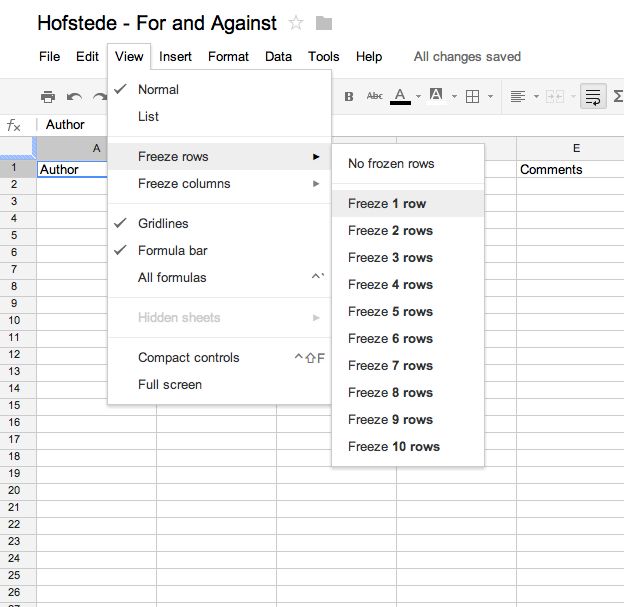Click the Undo arrow
624x607 pixels.
(x=74, y=97)
